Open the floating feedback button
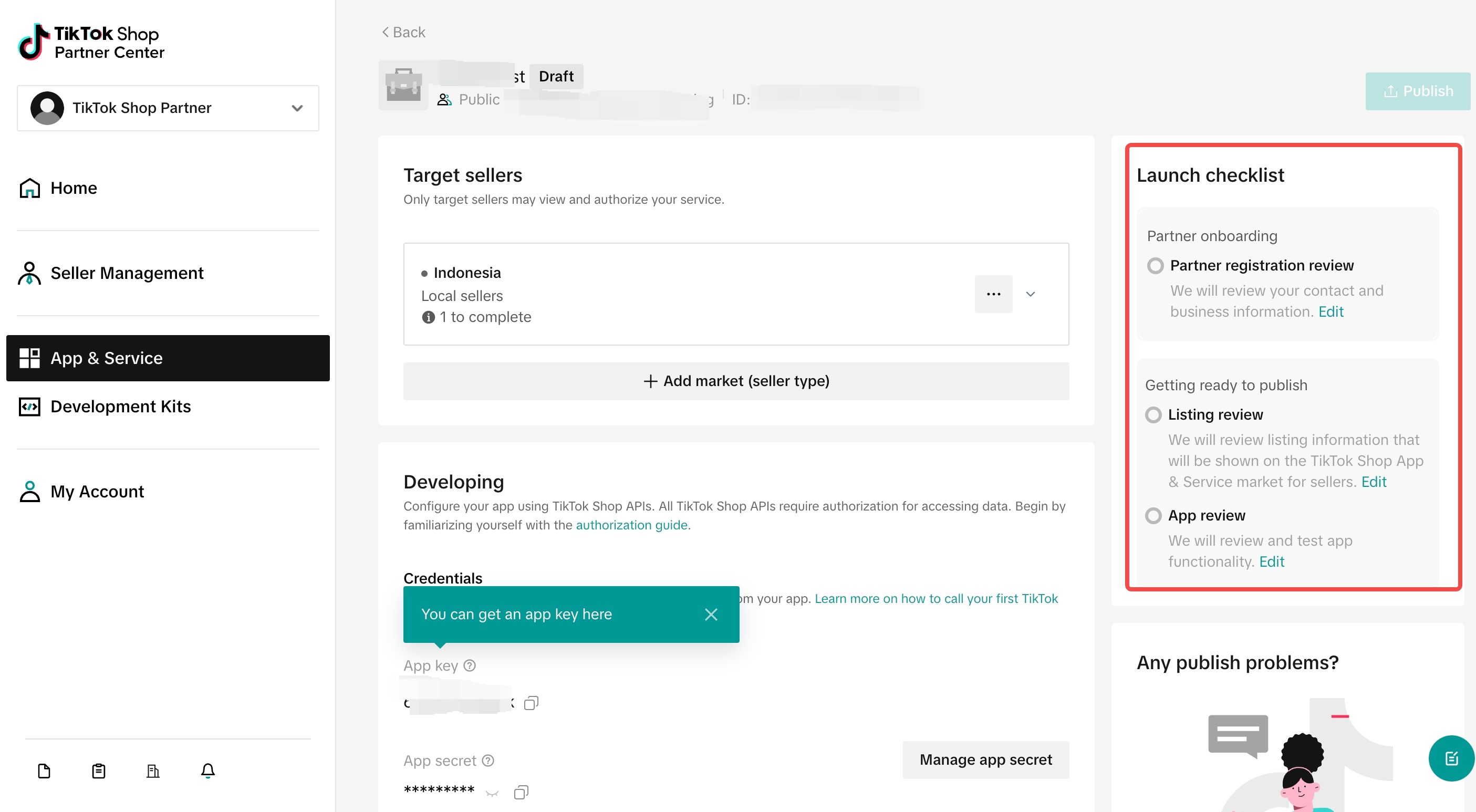The image size is (1476, 812). [1451, 758]
